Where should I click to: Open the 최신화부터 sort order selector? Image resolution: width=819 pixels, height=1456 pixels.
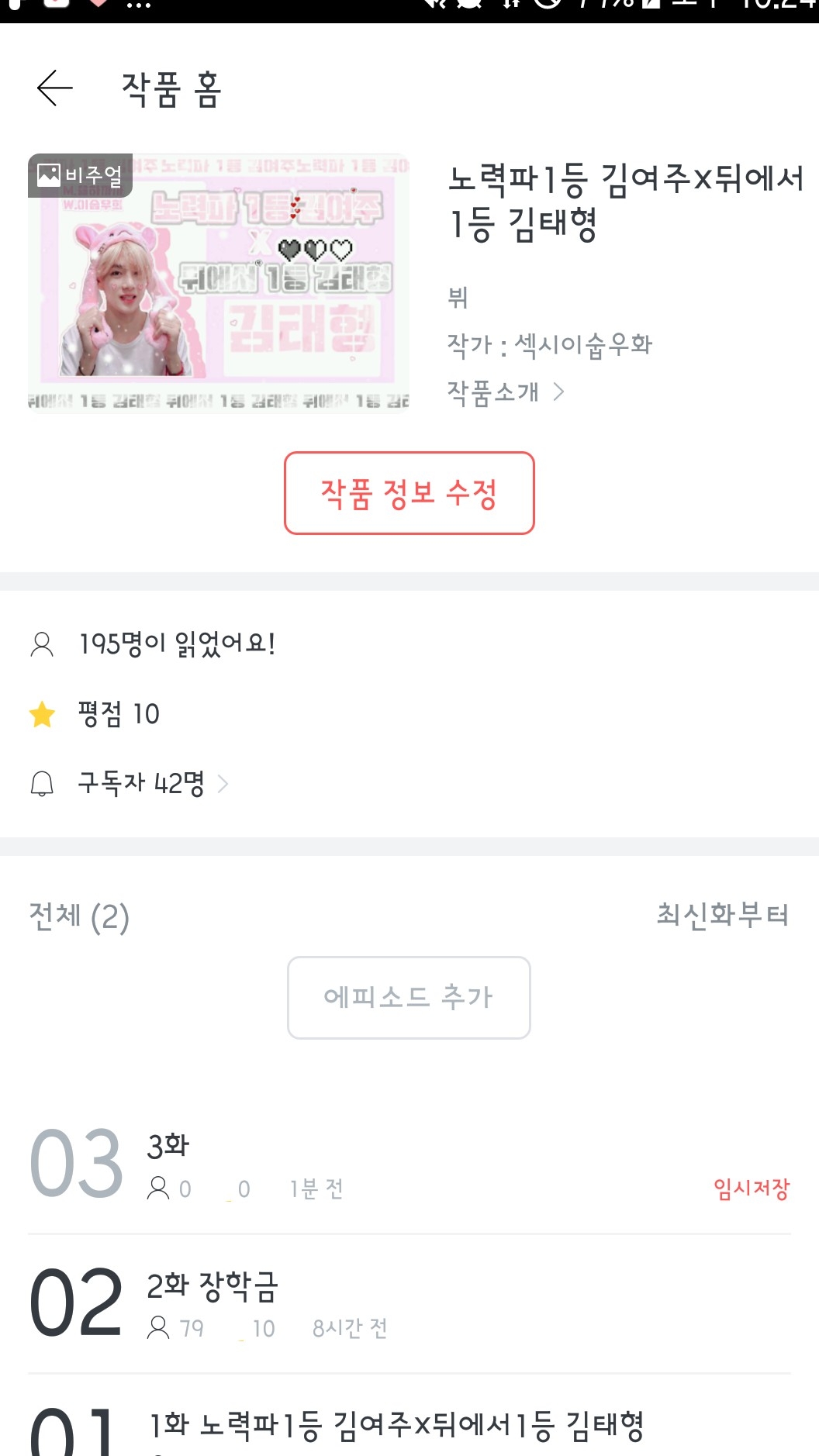(722, 916)
